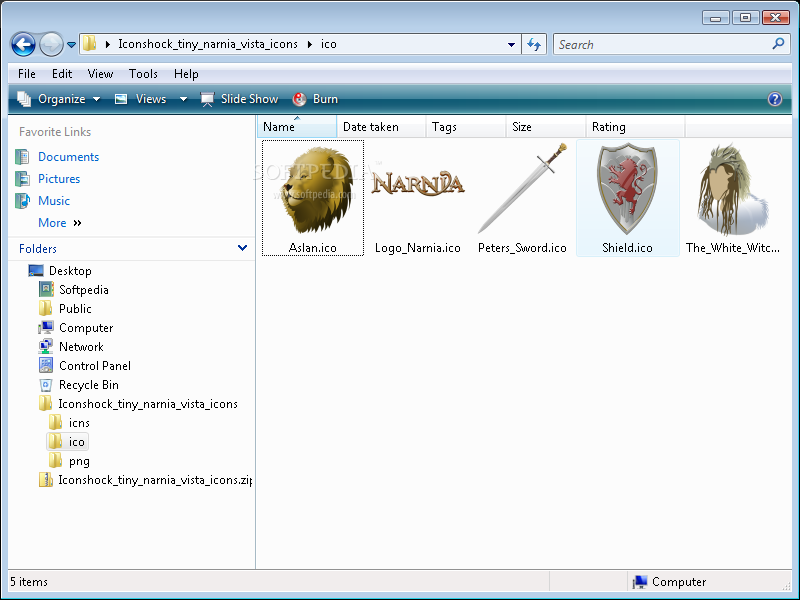The height and width of the screenshot is (600, 800).
Task: Select Network in folder tree
Action: point(81,347)
